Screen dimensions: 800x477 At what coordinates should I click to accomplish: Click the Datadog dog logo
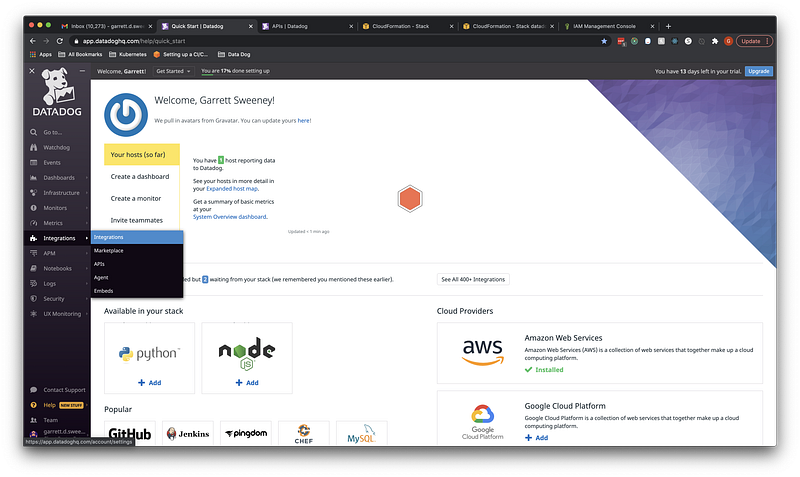pos(57,92)
